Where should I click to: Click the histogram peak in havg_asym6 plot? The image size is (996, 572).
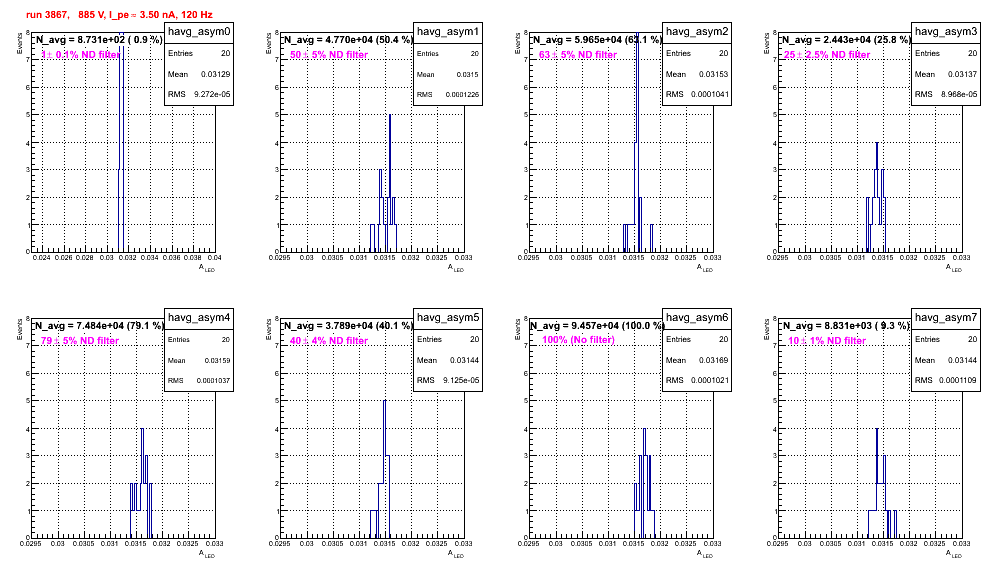(x=644, y=430)
